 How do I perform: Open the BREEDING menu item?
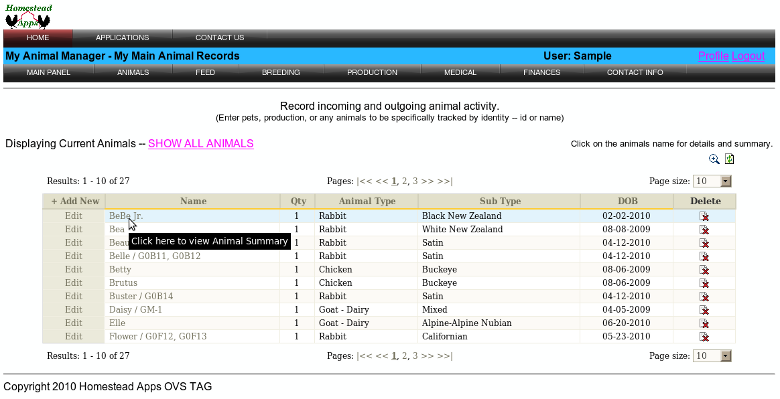(281, 73)
